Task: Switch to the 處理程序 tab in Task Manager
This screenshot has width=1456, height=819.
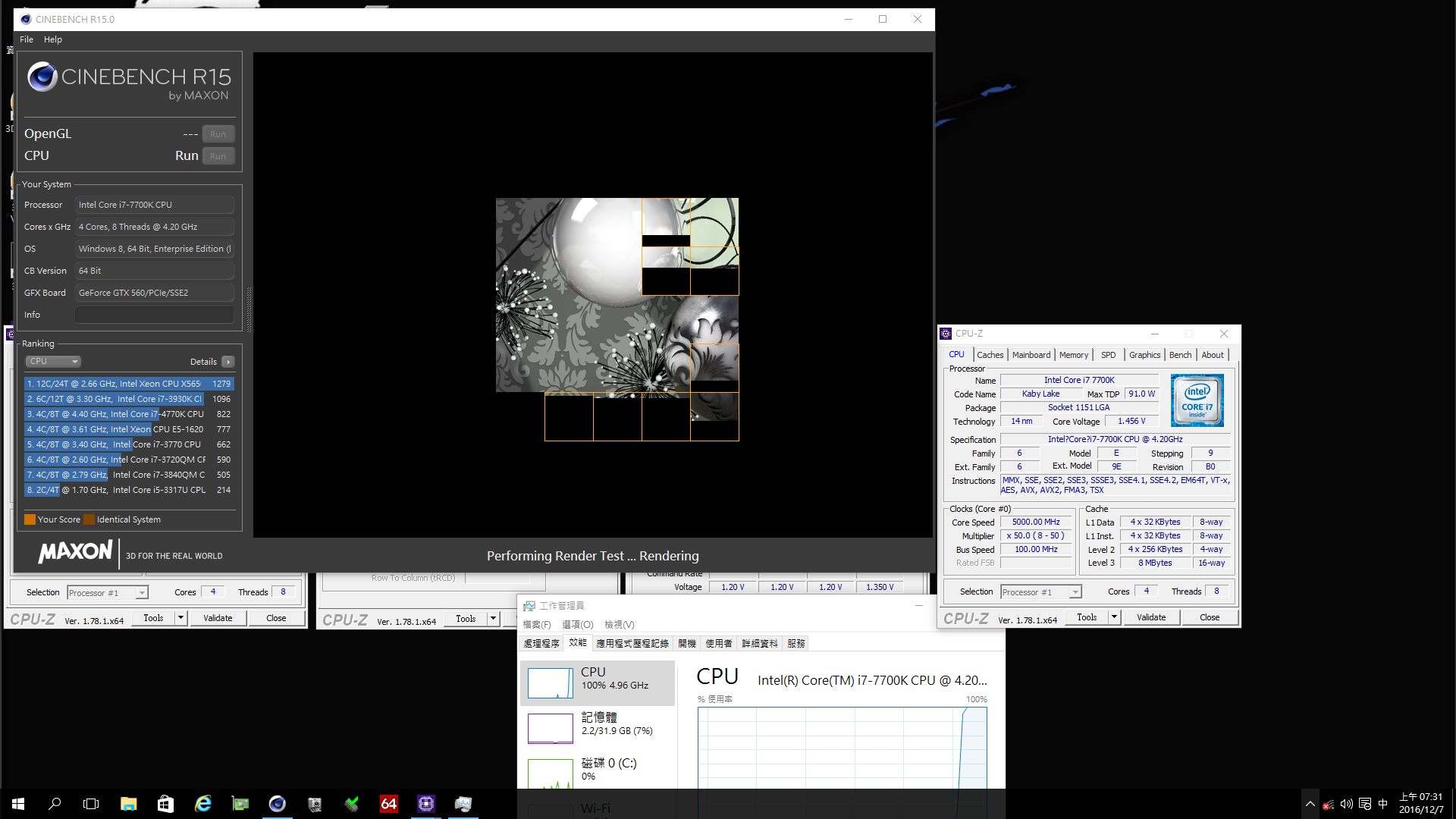Action: 541,644
